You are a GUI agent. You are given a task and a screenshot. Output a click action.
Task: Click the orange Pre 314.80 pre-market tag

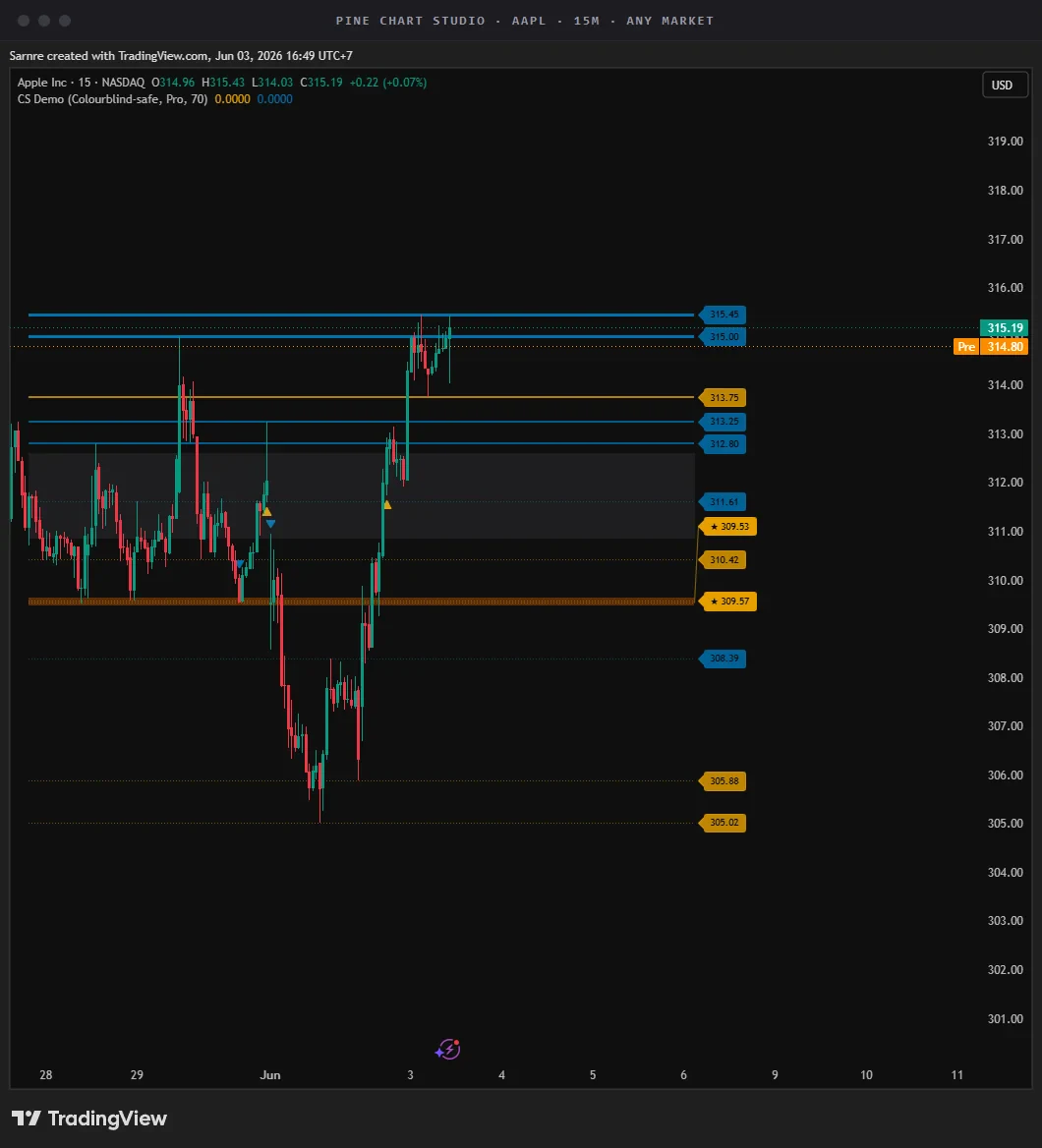(x=991, y=346)
